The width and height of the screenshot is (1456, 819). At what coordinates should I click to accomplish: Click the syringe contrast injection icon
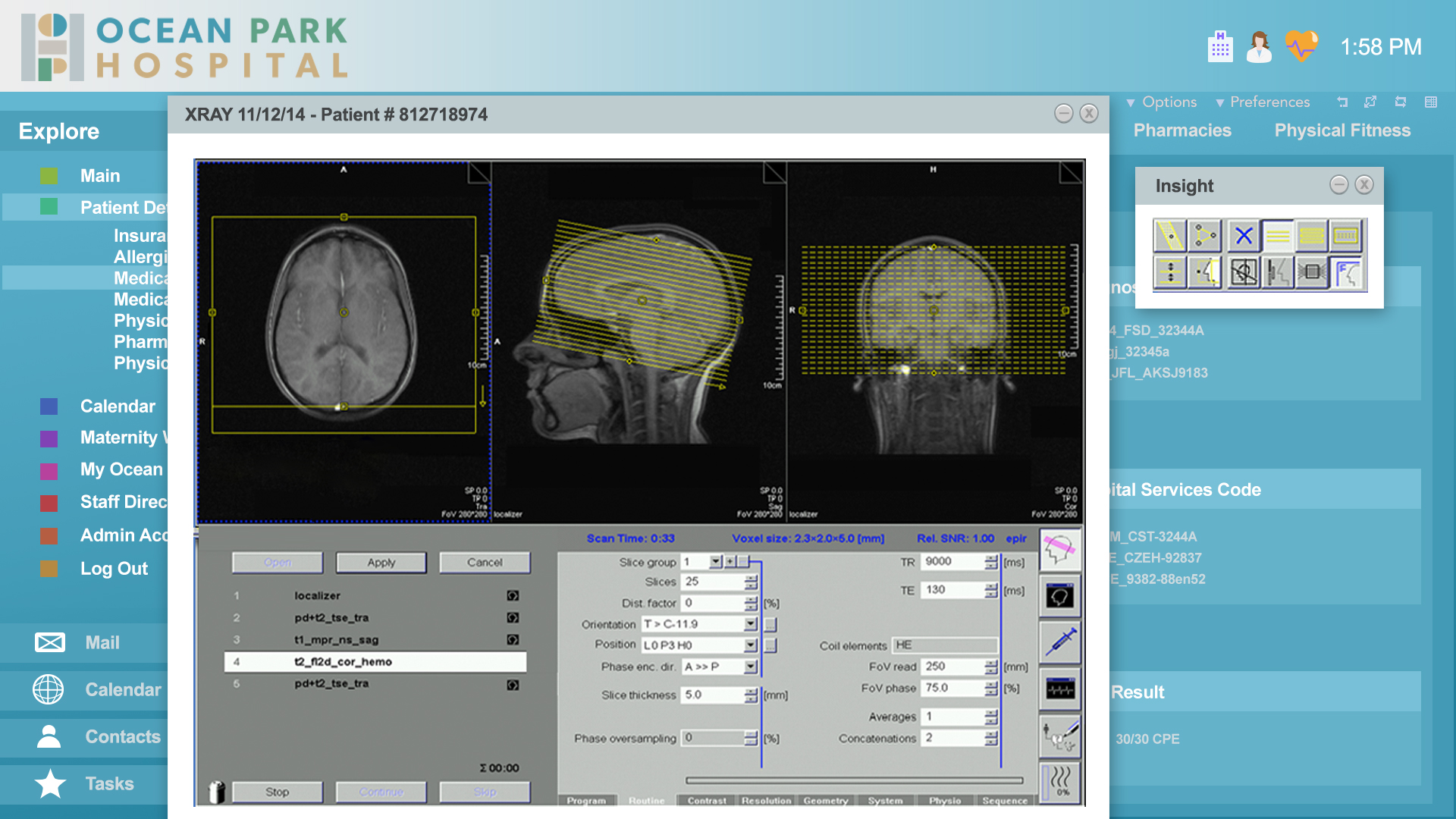[1060, 642]
